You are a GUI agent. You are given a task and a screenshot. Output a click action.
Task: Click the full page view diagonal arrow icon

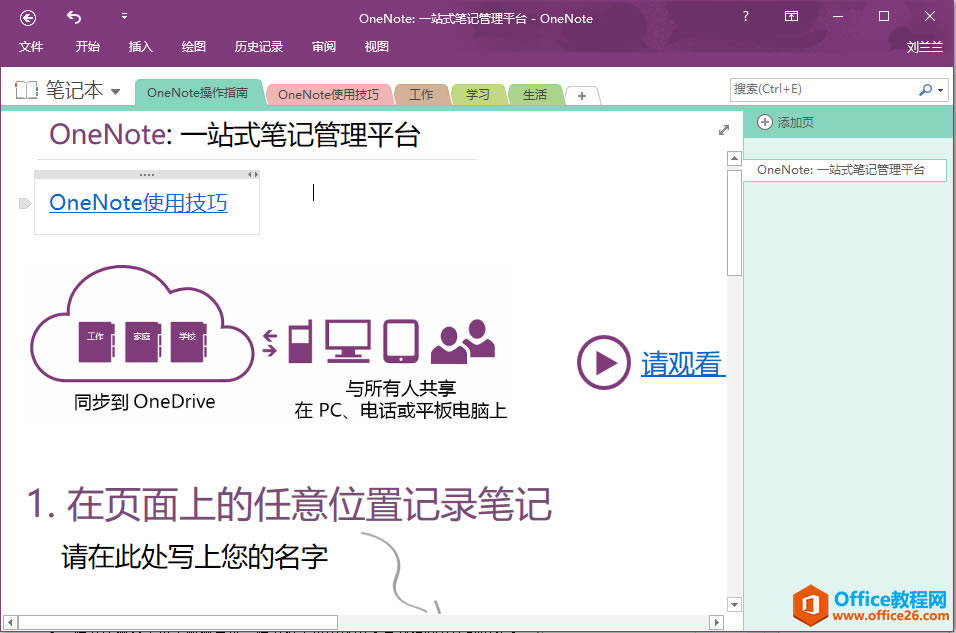(x=724, y=129)
